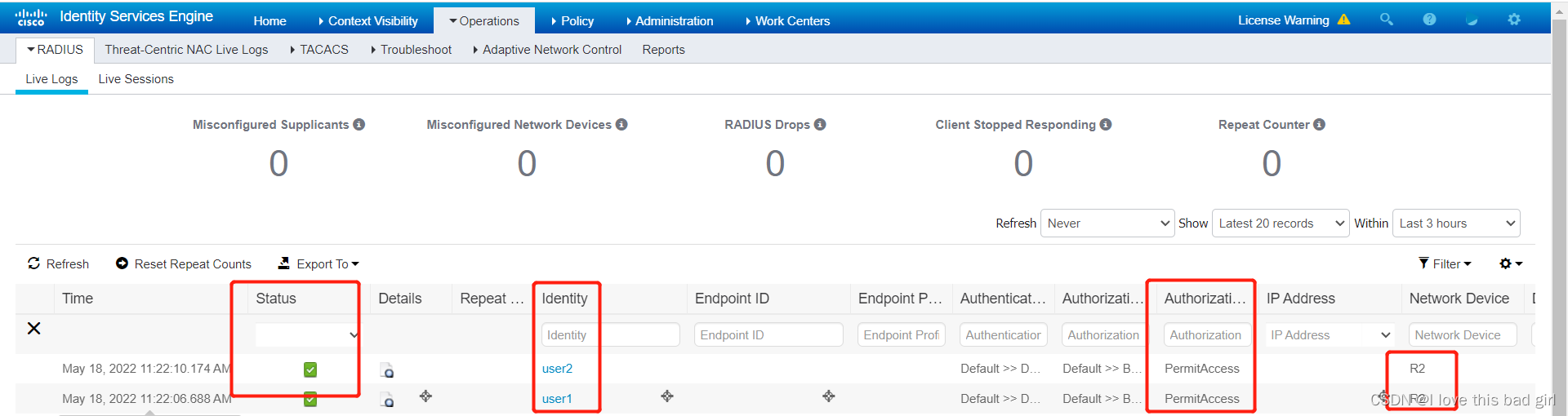This screenshot has height=416, width=1568.
Task: Sort by the IP Address column header
Action: click(1300, 299)
